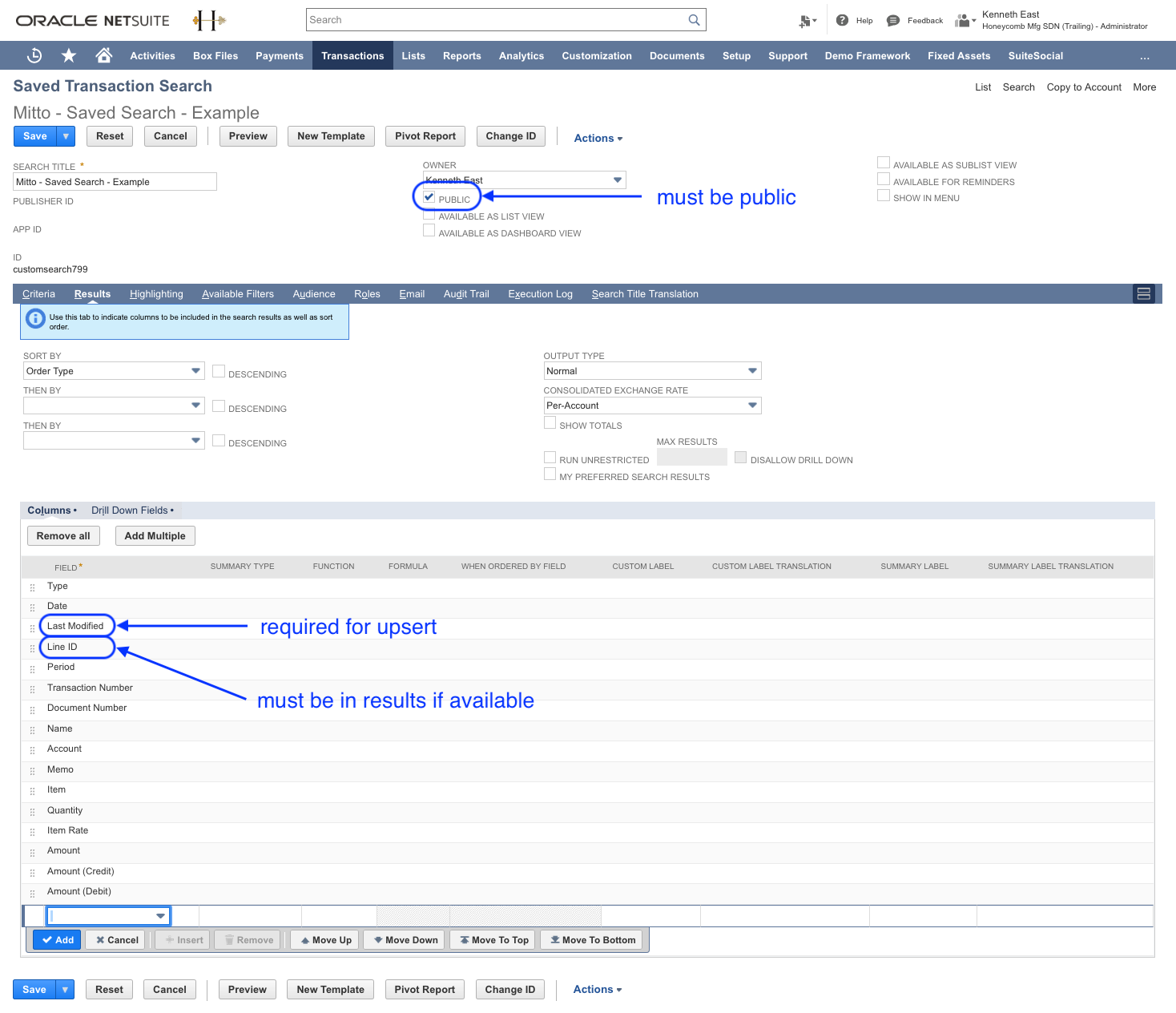Check Show in Menu

(884, 196)
